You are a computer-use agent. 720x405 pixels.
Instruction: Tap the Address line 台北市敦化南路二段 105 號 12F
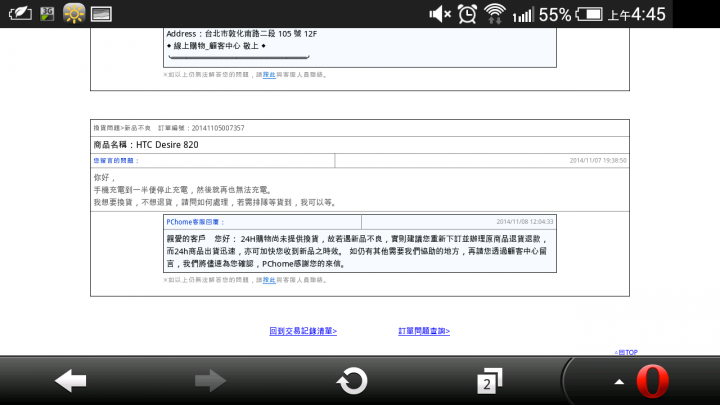(242, 34)
